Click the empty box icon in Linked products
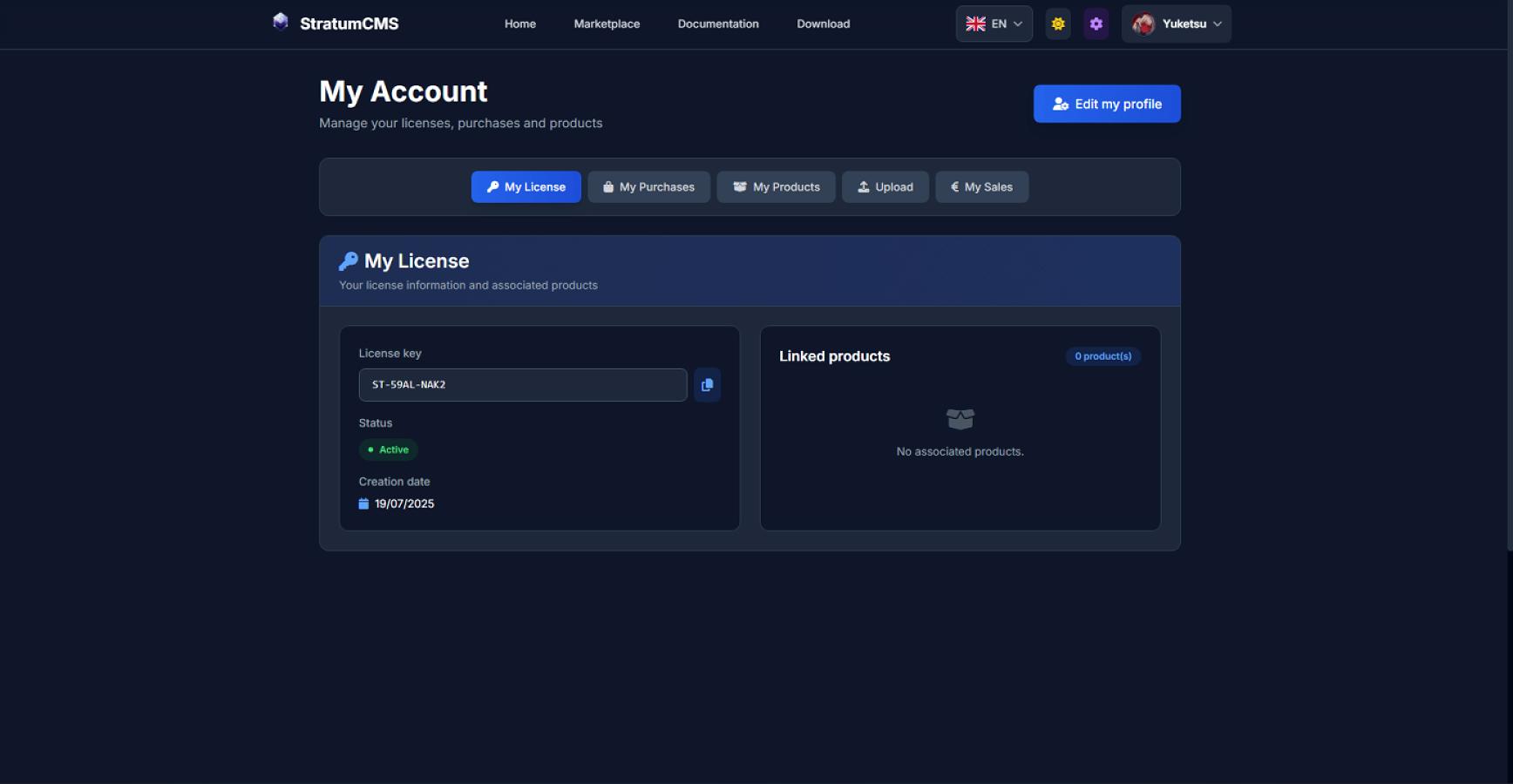 coord(960,420)
